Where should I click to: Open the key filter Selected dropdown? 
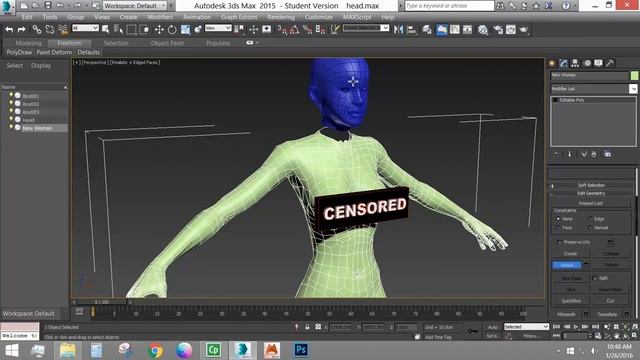[x=526, y=327]
